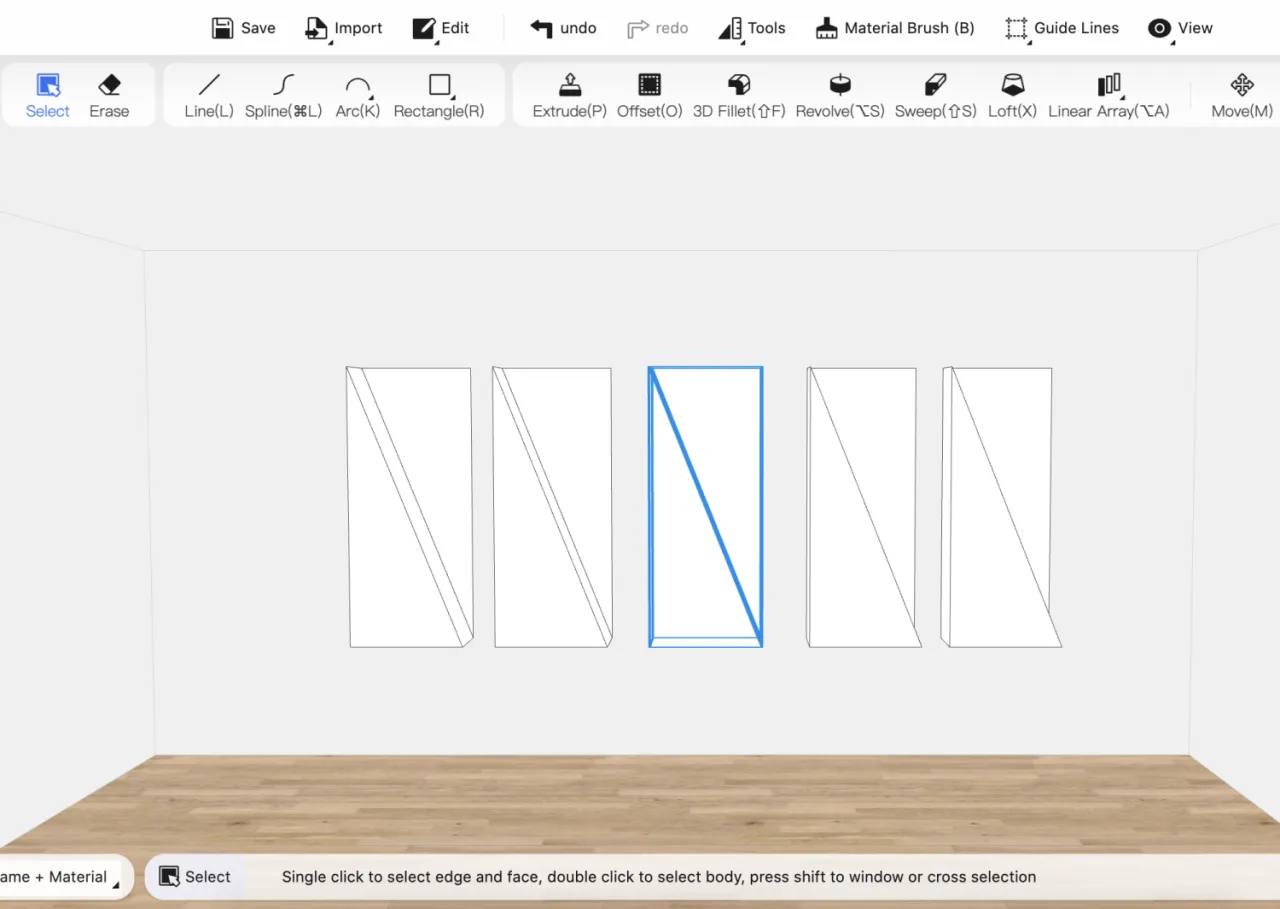Pick the Sweep tool
This screenshot has height=909, width=1280.
[x=935, y=85]
